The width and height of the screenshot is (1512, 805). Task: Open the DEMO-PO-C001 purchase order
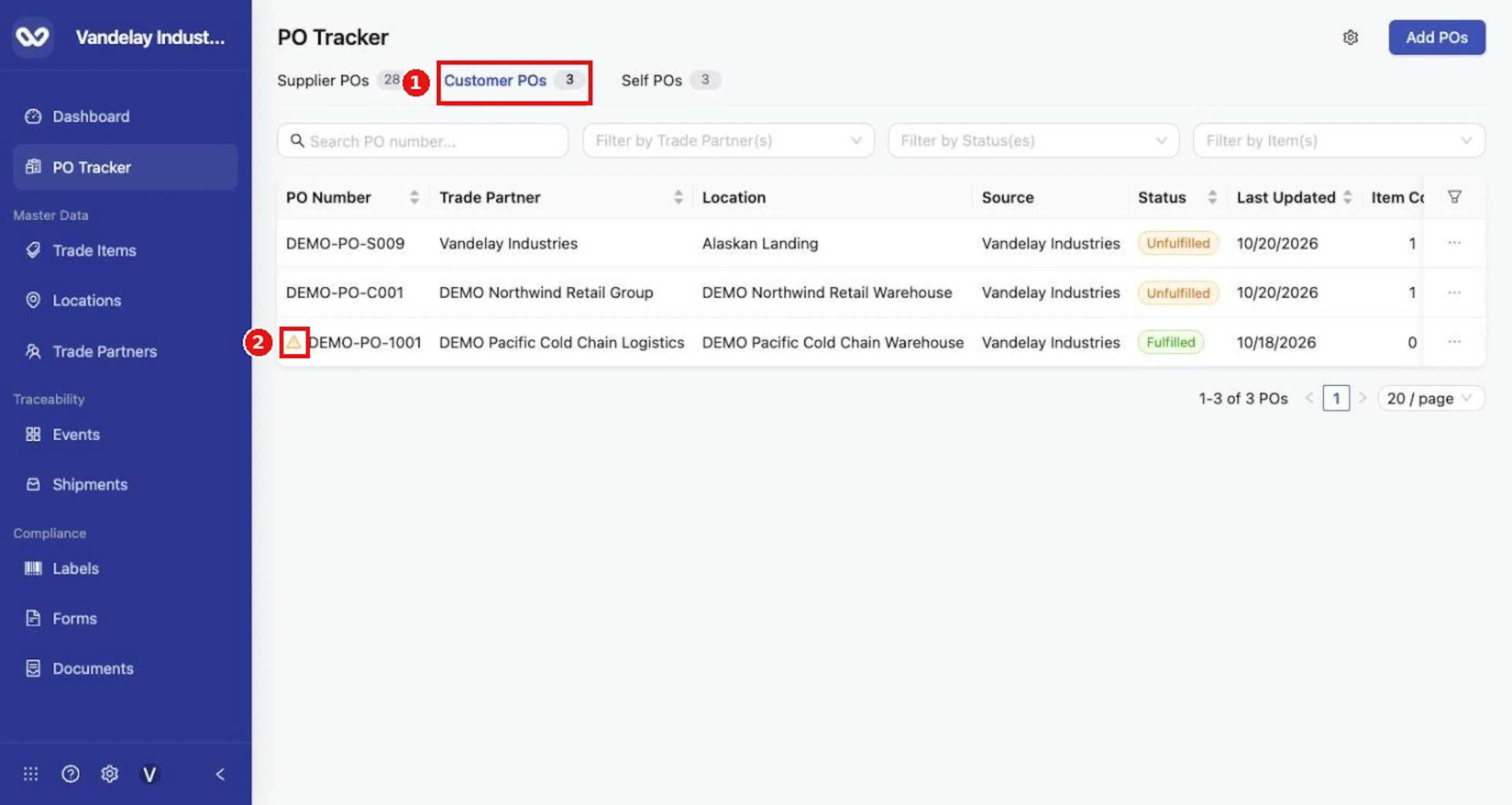pyautogui.click(x=345, y=292)
